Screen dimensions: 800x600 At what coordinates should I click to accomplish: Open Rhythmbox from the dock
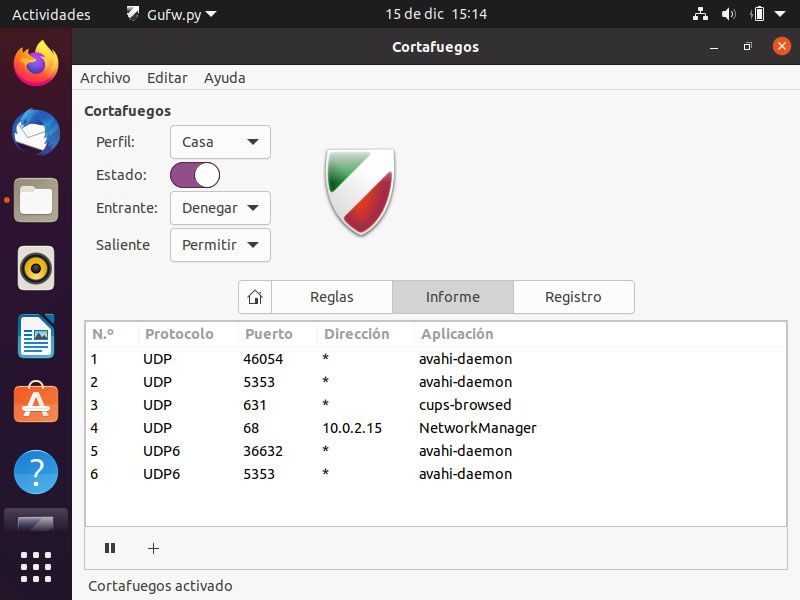click(36, 268)
